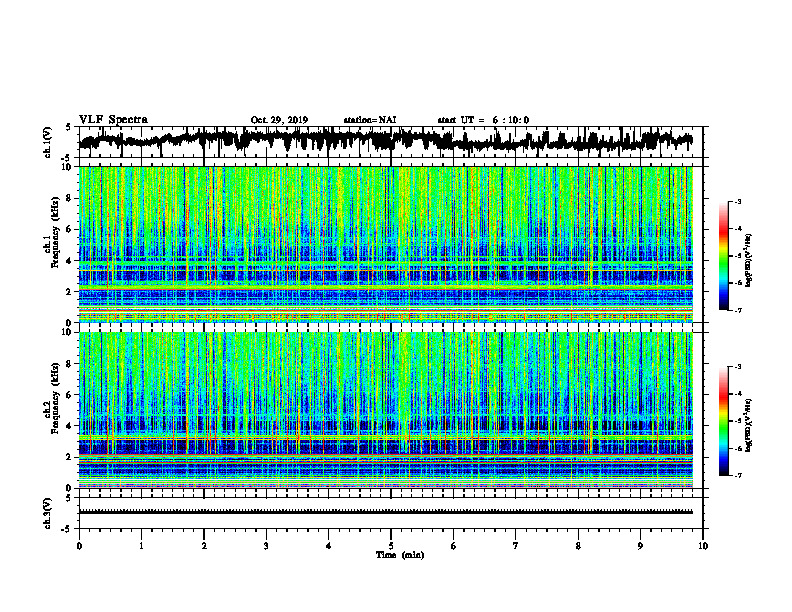Click the ch.3 flat signal trace
This screenshot has height=612, width=792.
(386, 512)
